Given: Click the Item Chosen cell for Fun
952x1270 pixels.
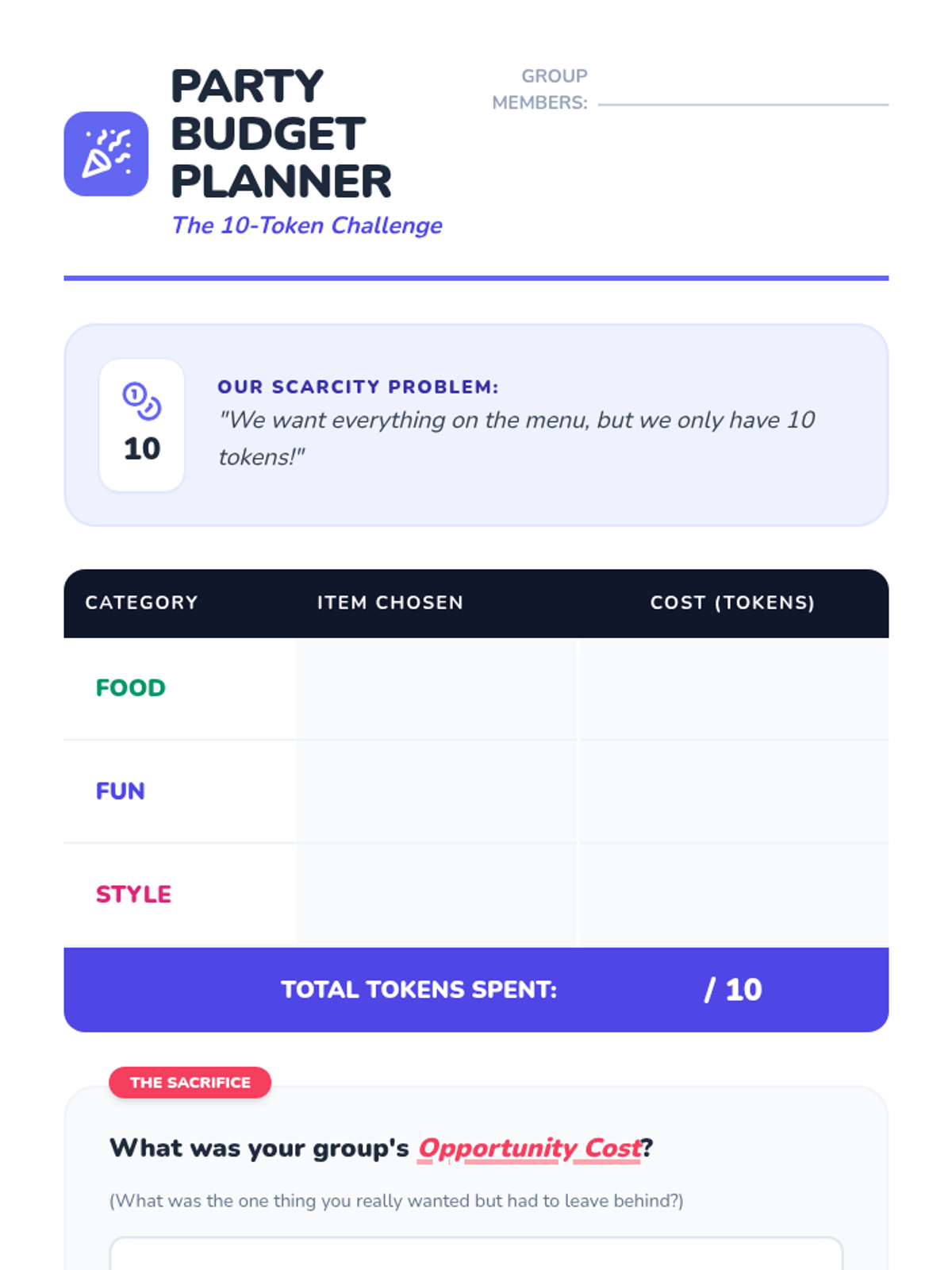Looking at the screenshot, I should tap(437, 791).
